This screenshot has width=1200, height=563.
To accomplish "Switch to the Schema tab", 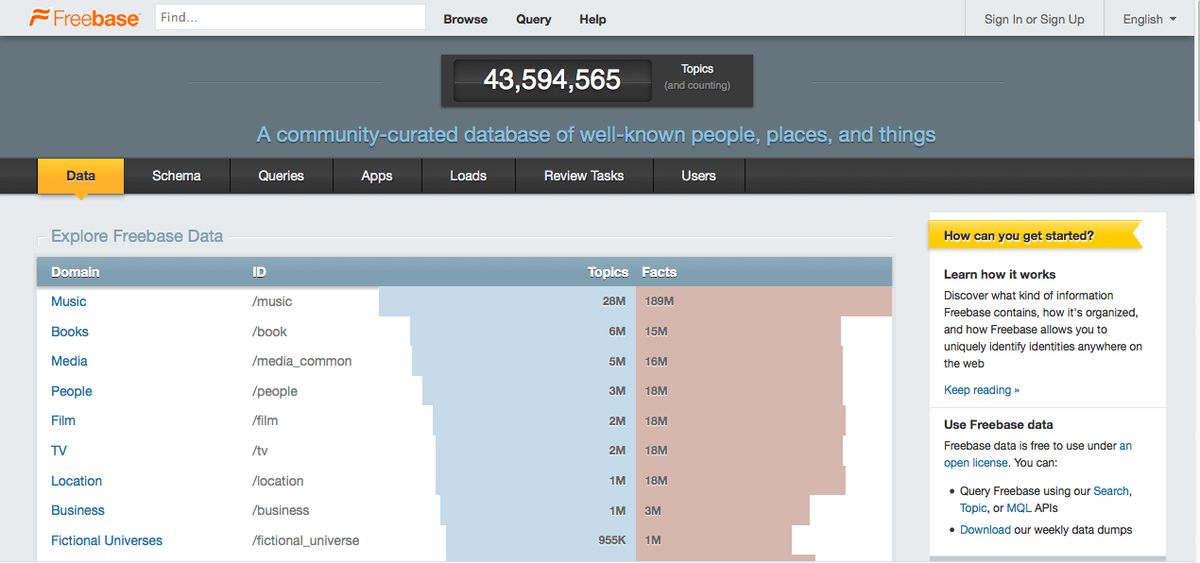I will click(x=176, y=176).
